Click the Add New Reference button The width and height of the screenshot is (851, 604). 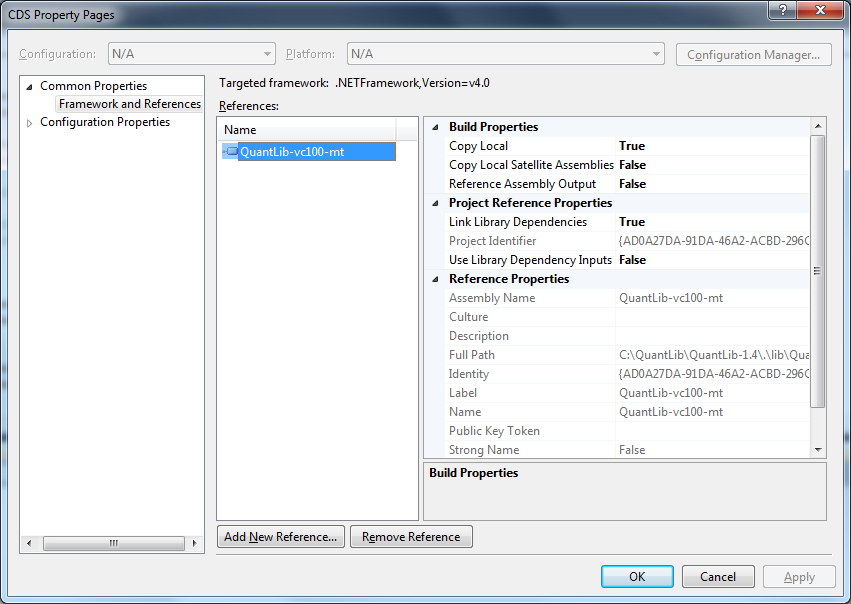coord(281,537)
